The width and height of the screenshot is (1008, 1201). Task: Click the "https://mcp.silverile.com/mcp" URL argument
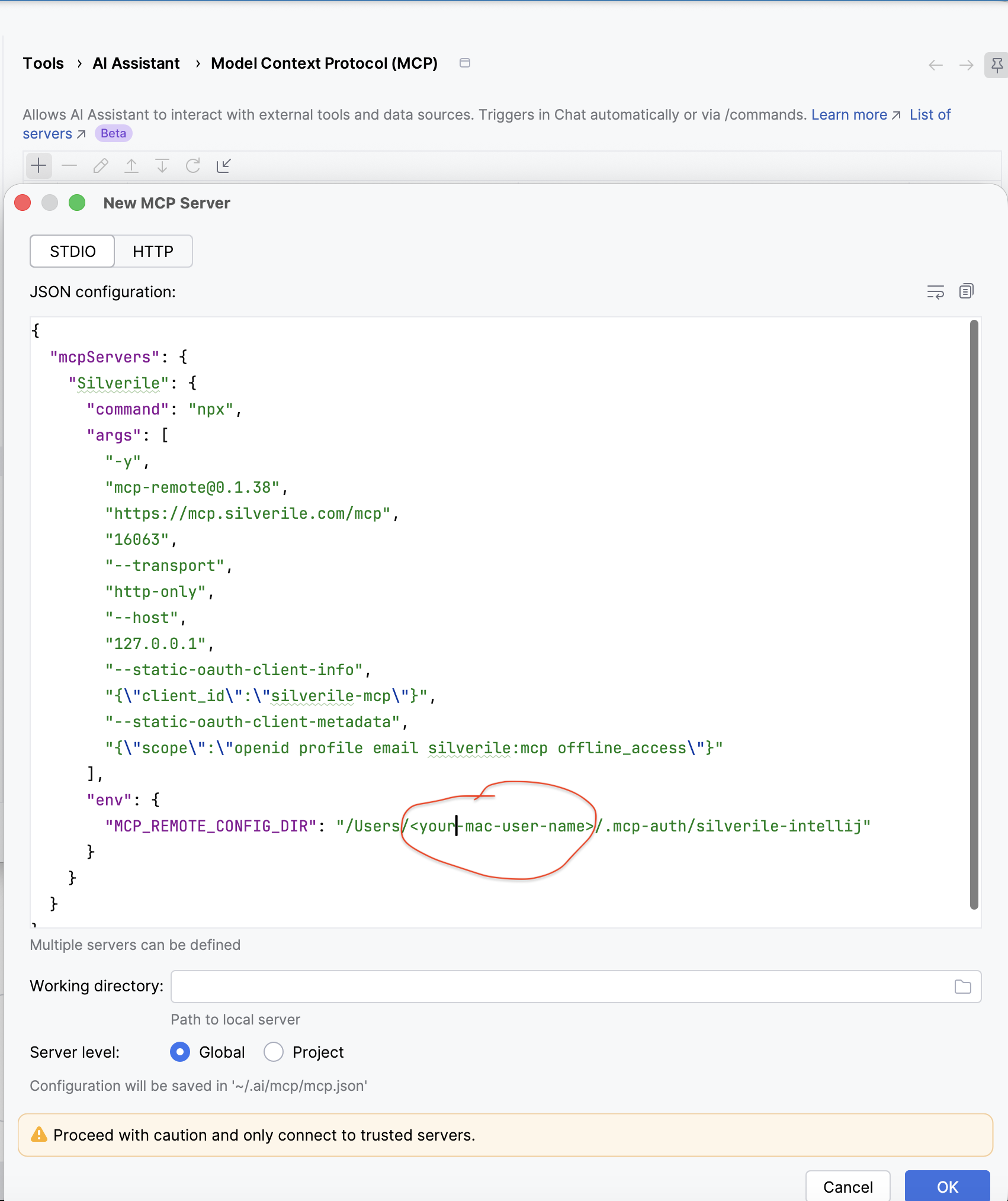coord(248,513)
